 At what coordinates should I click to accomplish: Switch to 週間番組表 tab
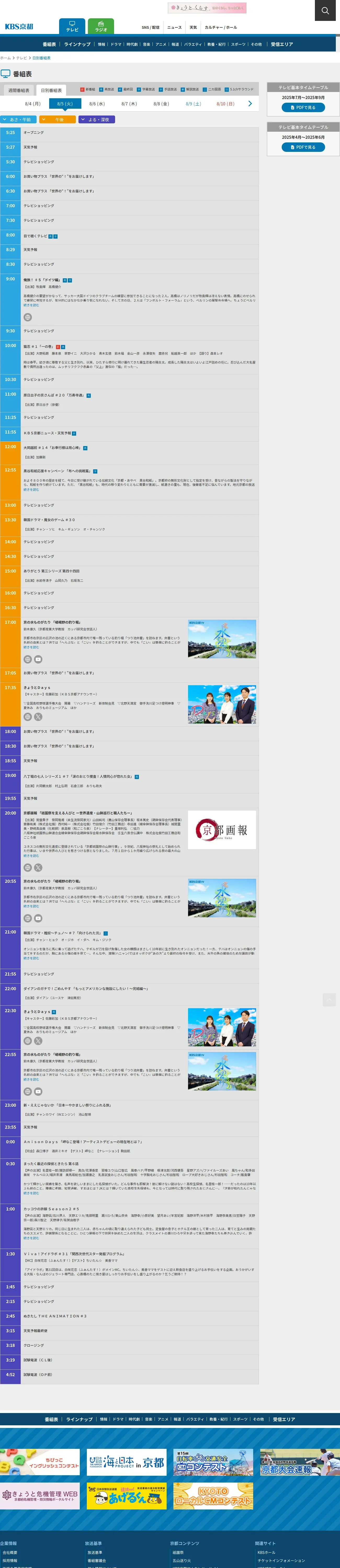(x=18, y=90)
